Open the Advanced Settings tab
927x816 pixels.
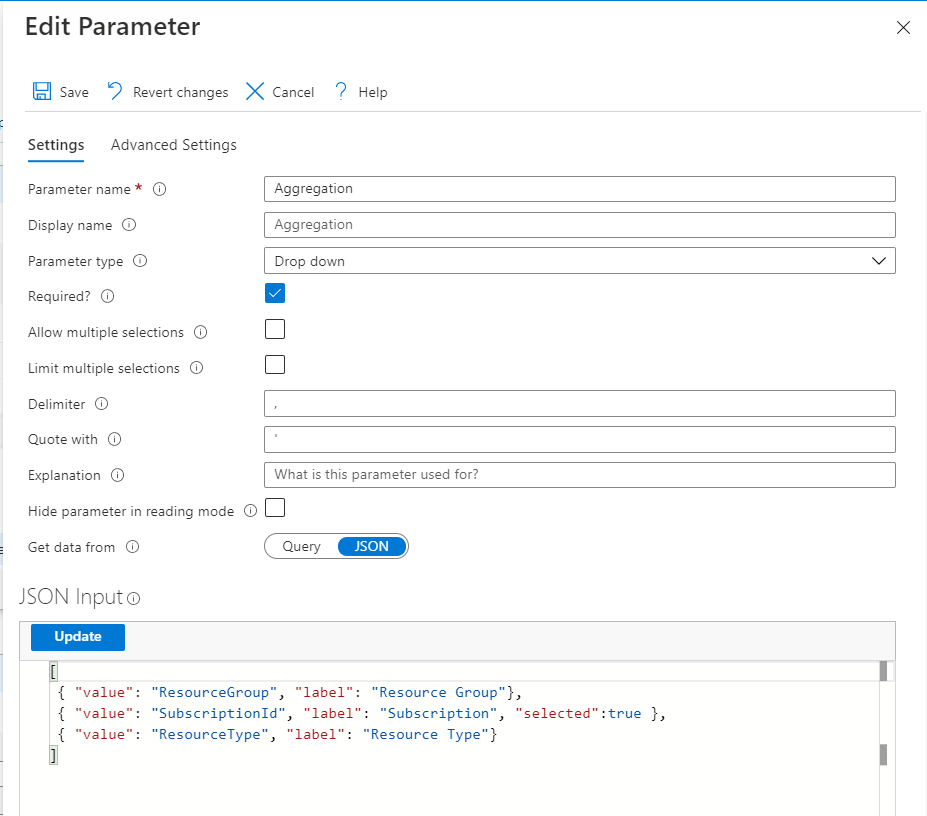(x=174, y=145)
